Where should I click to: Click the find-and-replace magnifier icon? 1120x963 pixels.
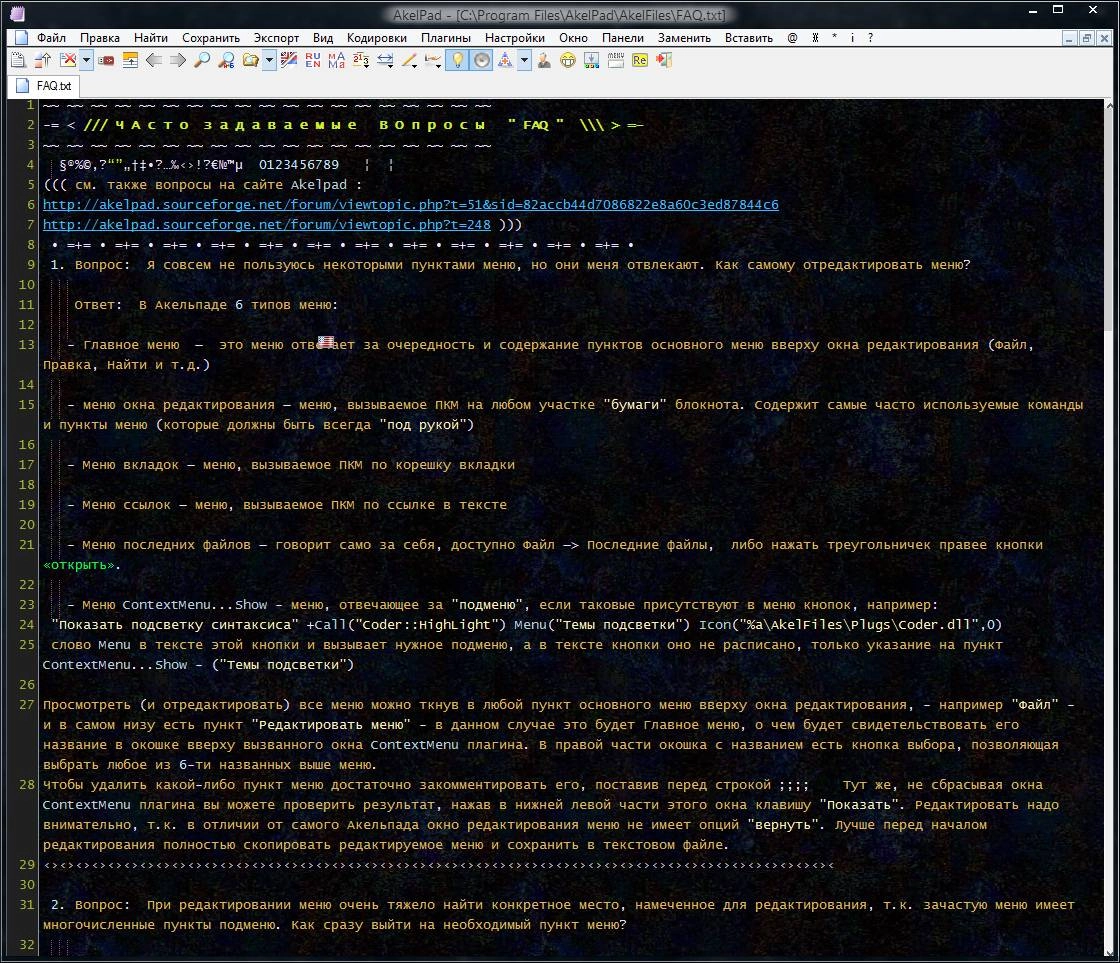pos(226,61)
